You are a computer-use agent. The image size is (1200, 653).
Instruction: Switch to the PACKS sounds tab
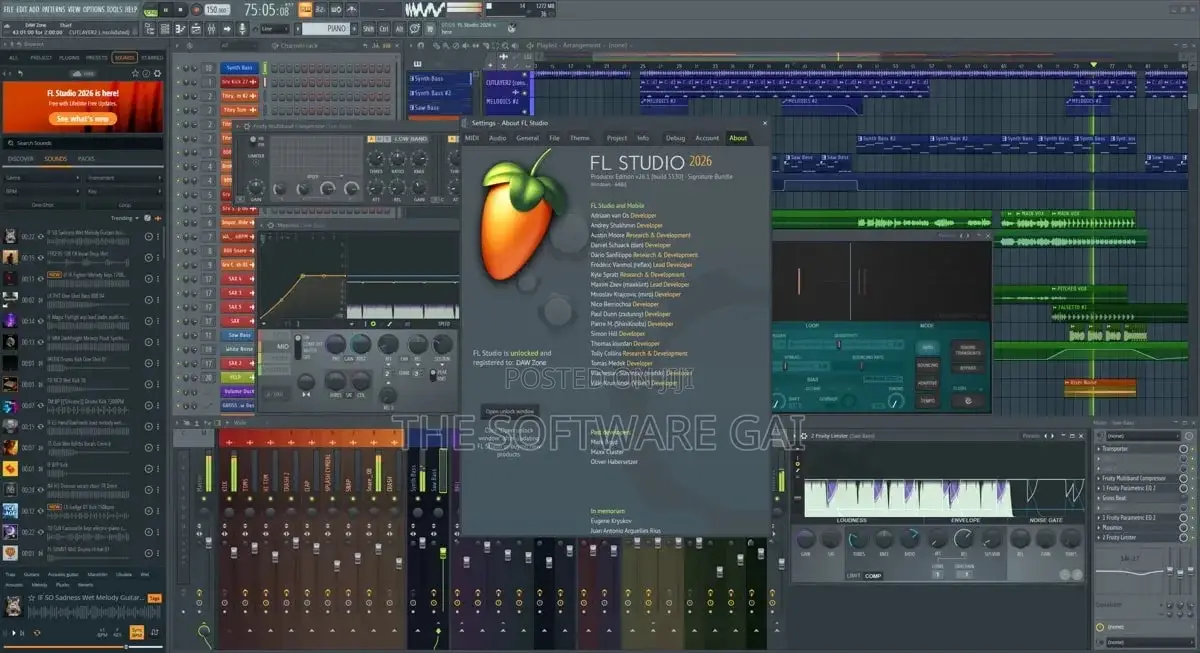[86, 158]
